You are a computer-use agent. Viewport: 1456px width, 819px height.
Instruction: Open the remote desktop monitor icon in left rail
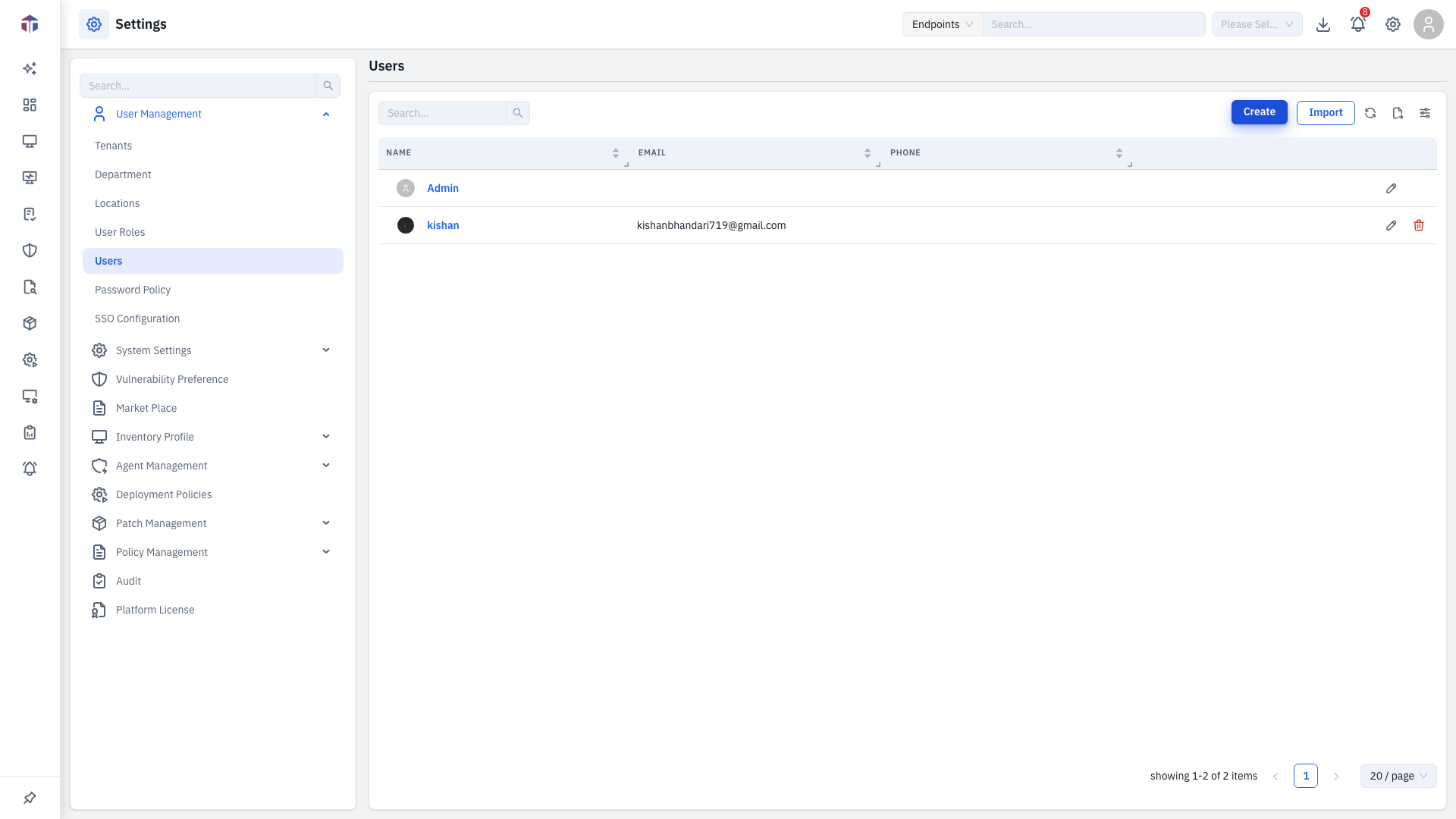pos(30,177)
